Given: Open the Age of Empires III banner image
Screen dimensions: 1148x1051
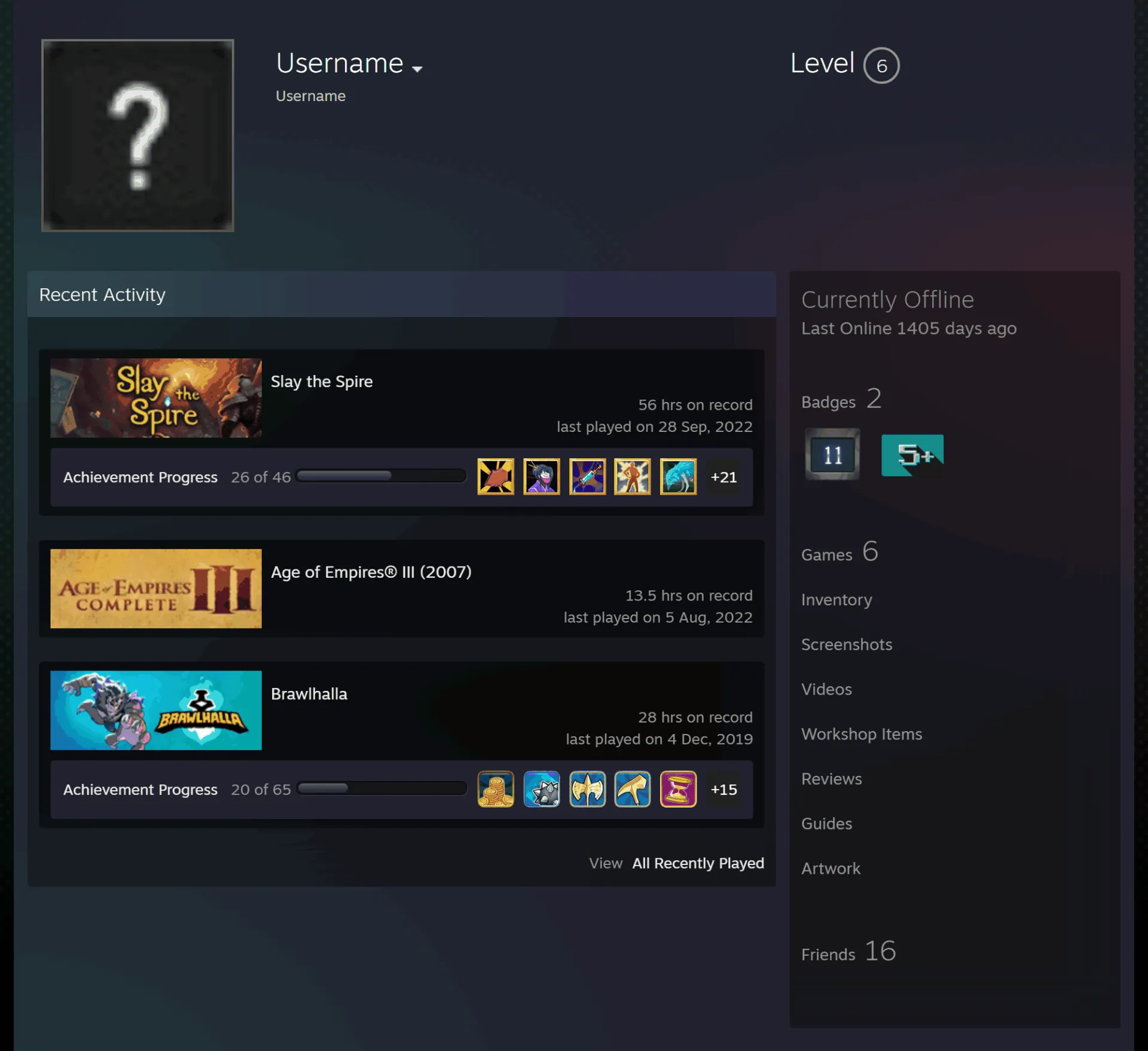Looking at the screenshot, I should (x=156, y=589).
